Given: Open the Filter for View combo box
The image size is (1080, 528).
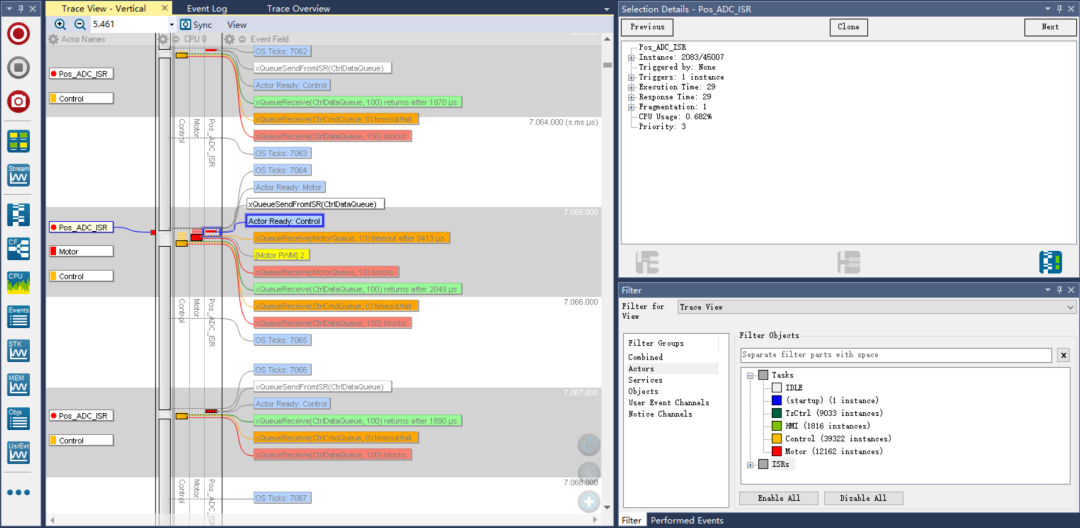Looking at the screenshot, I should [x=876, y=307].
